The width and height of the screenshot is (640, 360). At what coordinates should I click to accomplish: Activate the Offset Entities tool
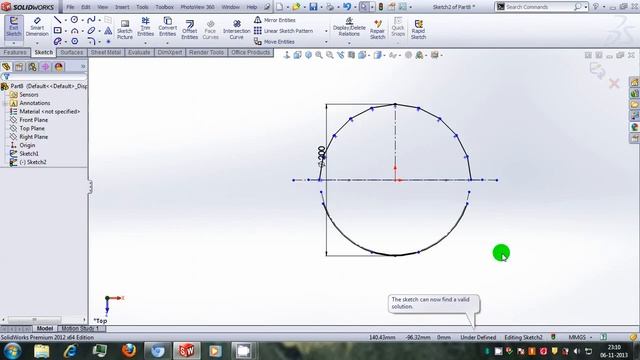point(189,29)
